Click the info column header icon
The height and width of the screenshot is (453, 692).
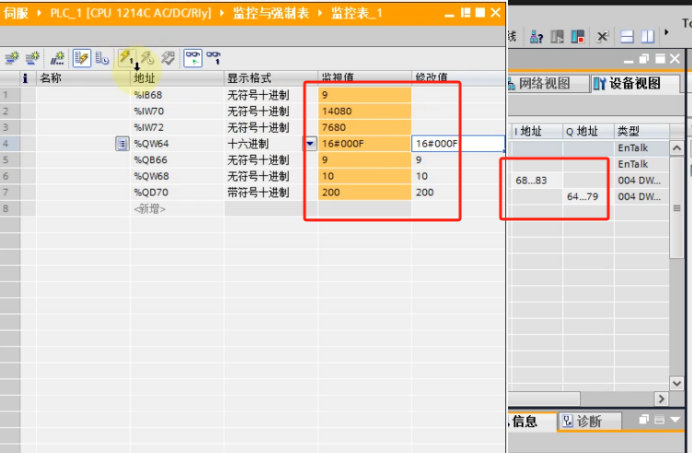pos(26,78)
